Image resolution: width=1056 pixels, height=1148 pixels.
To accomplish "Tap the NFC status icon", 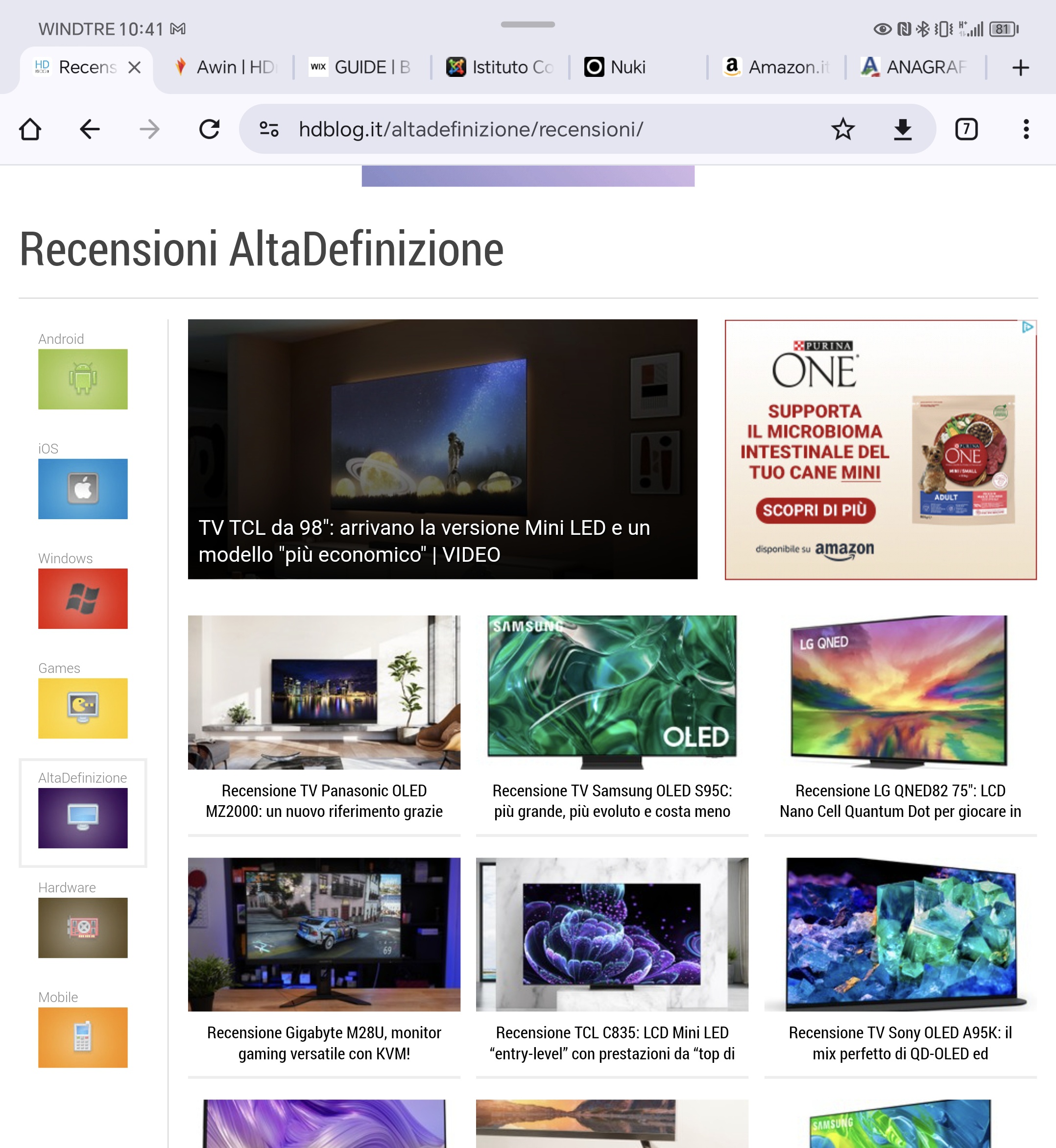I will (904, 29).
